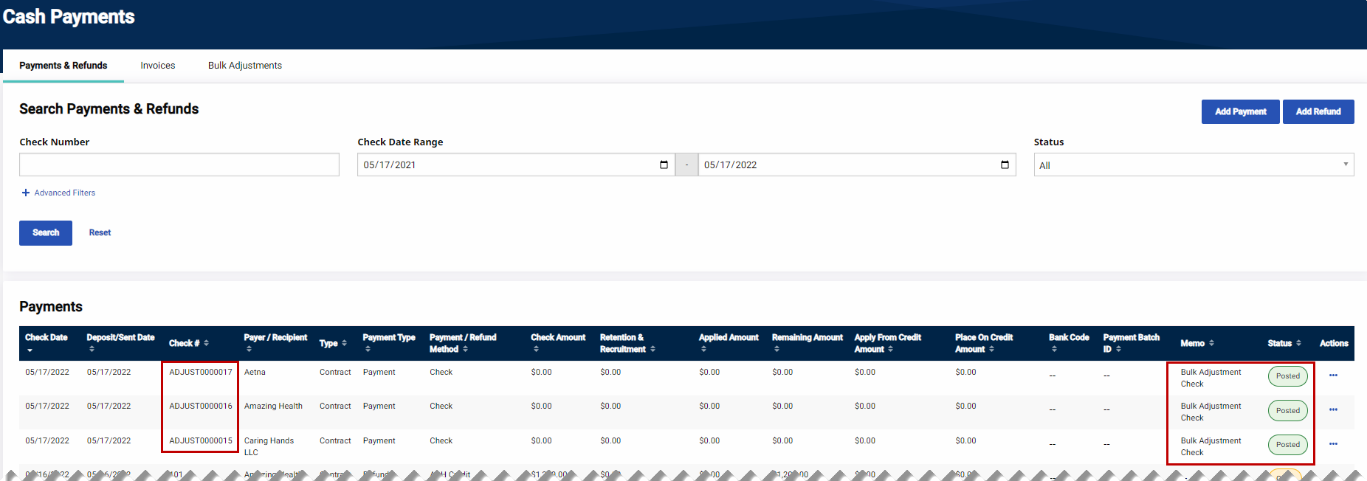Sort payments by Status column
The width and height of the screenshot is (1367, 481).
click(x=1284, y=343)
